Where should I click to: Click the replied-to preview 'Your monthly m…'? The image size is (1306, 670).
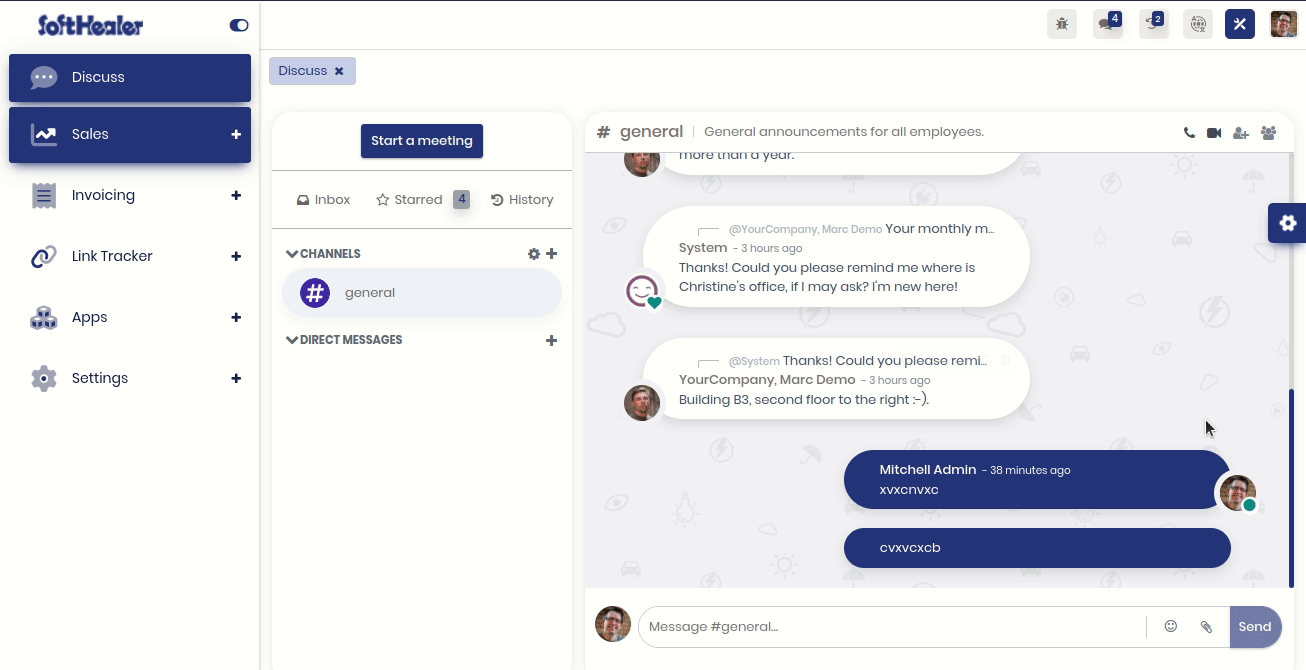click(x=940, y=229)
